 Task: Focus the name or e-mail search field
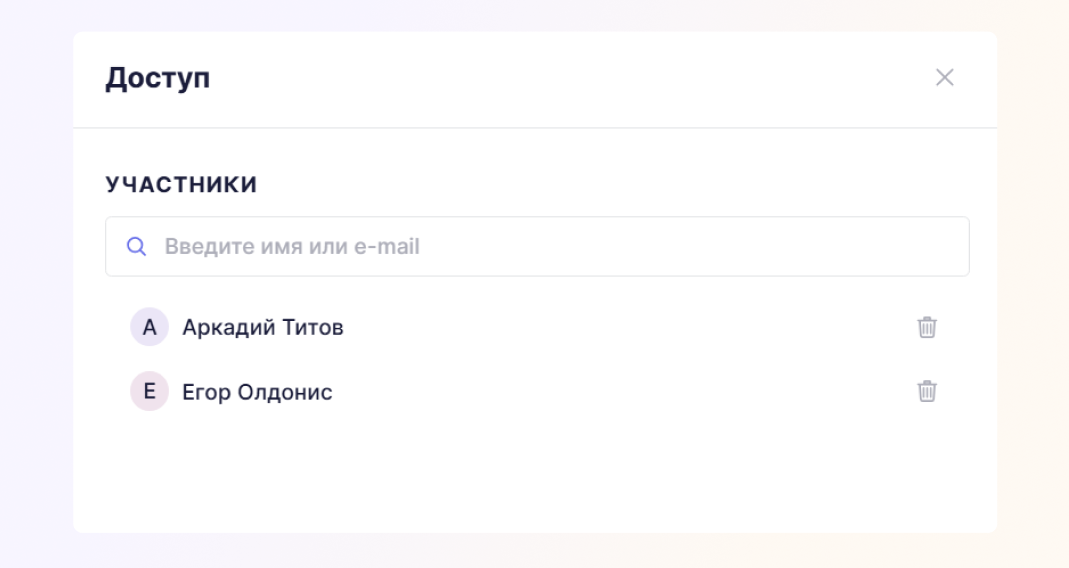pyautogui.click(x=537, y=246)
